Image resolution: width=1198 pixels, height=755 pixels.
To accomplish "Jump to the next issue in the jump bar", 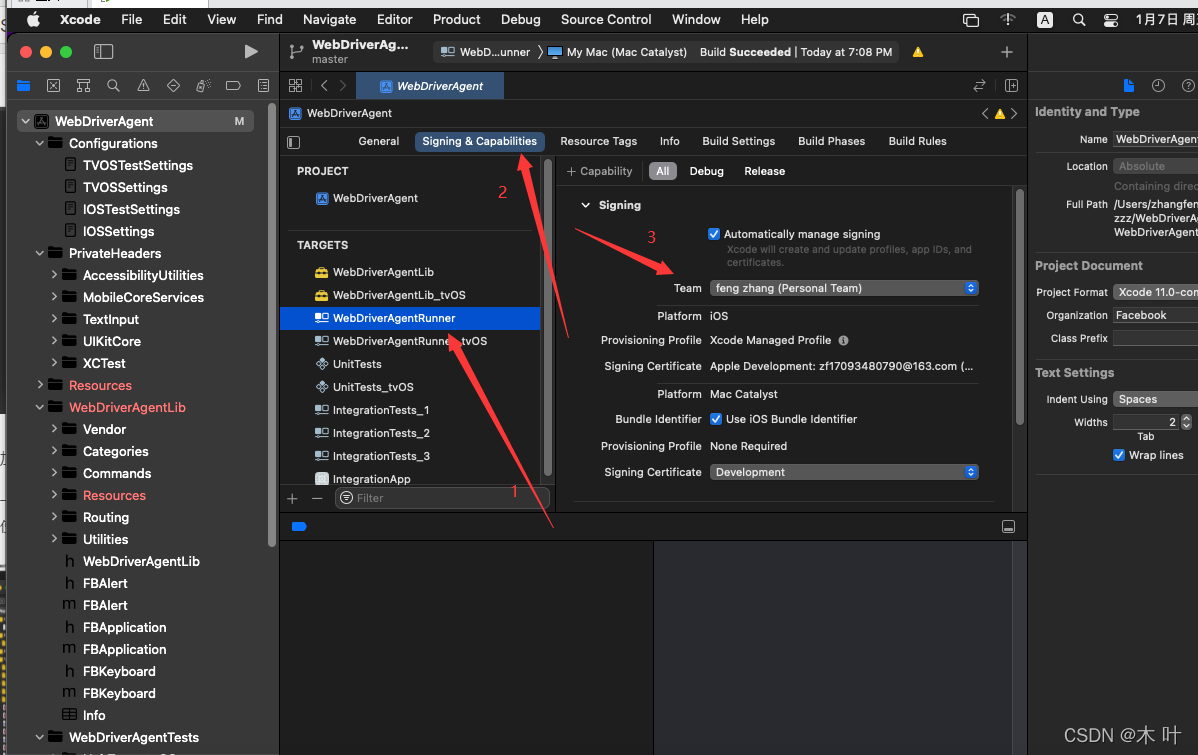I will [x=1014, y=113].
